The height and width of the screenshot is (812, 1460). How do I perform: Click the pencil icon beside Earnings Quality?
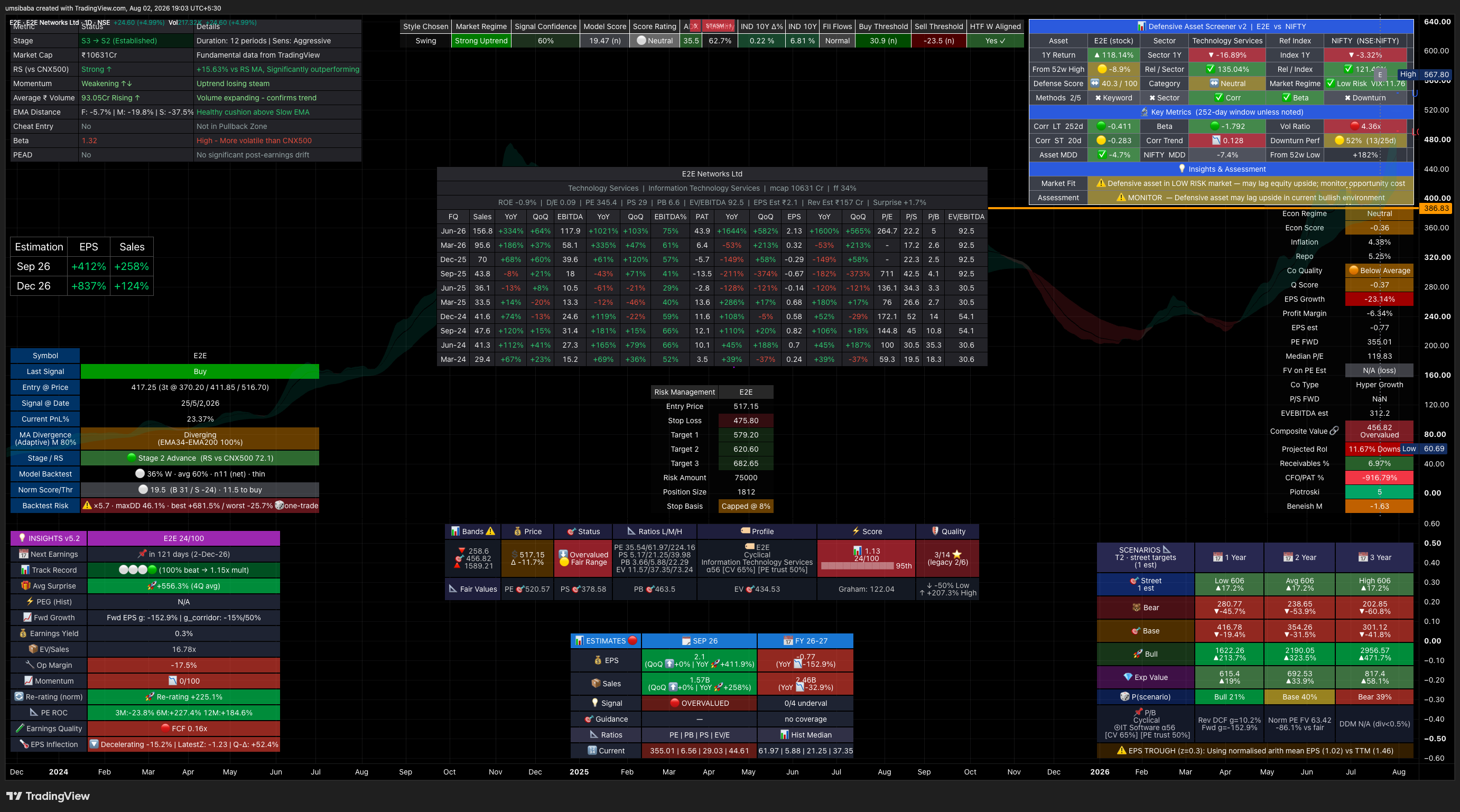click(x=20, y=729)
